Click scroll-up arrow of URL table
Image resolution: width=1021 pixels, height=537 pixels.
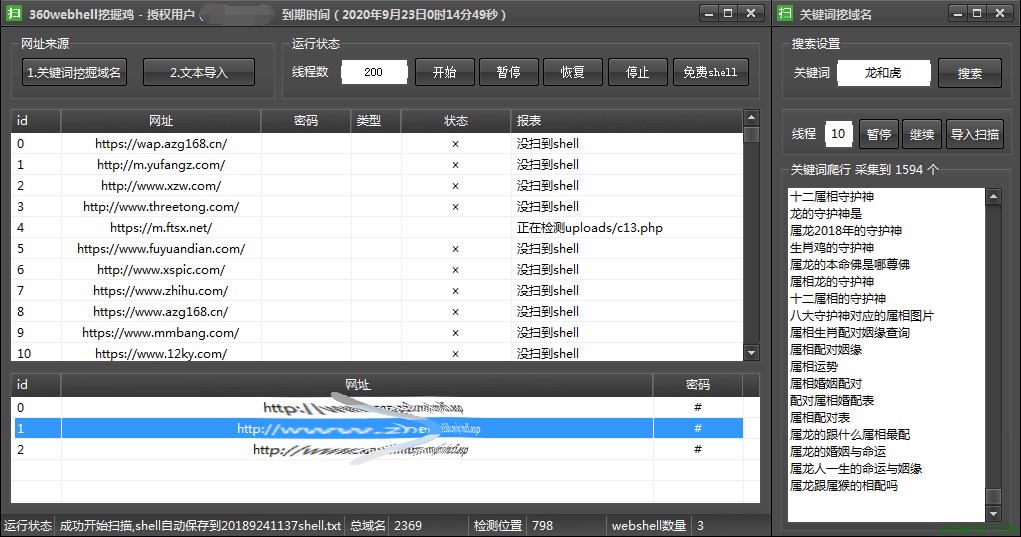[x=751, y=118]
